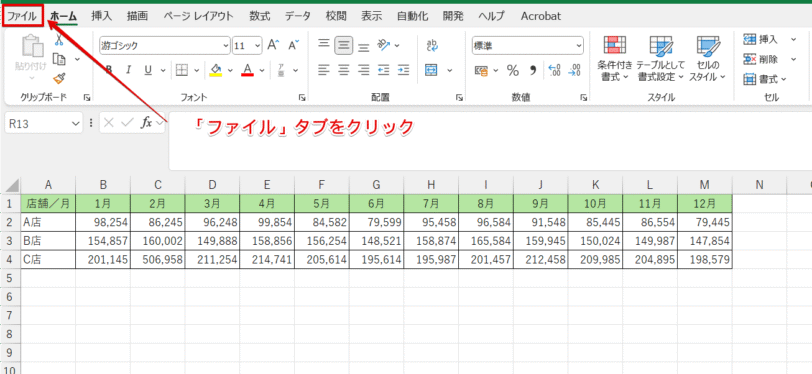The height and width of the screenshot is (374, 812).
Task: Open the ファイル tab
Action: point(22,16)
